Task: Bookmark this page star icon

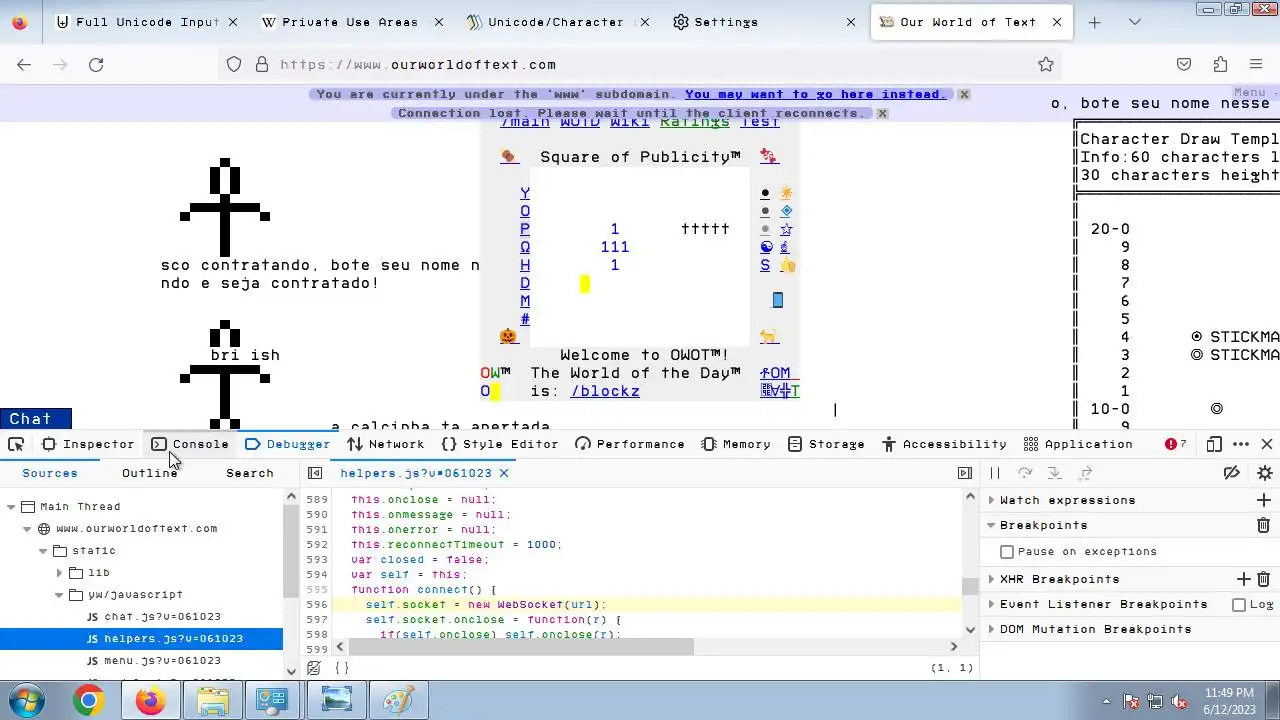Action: click(x=1046, y=64)
